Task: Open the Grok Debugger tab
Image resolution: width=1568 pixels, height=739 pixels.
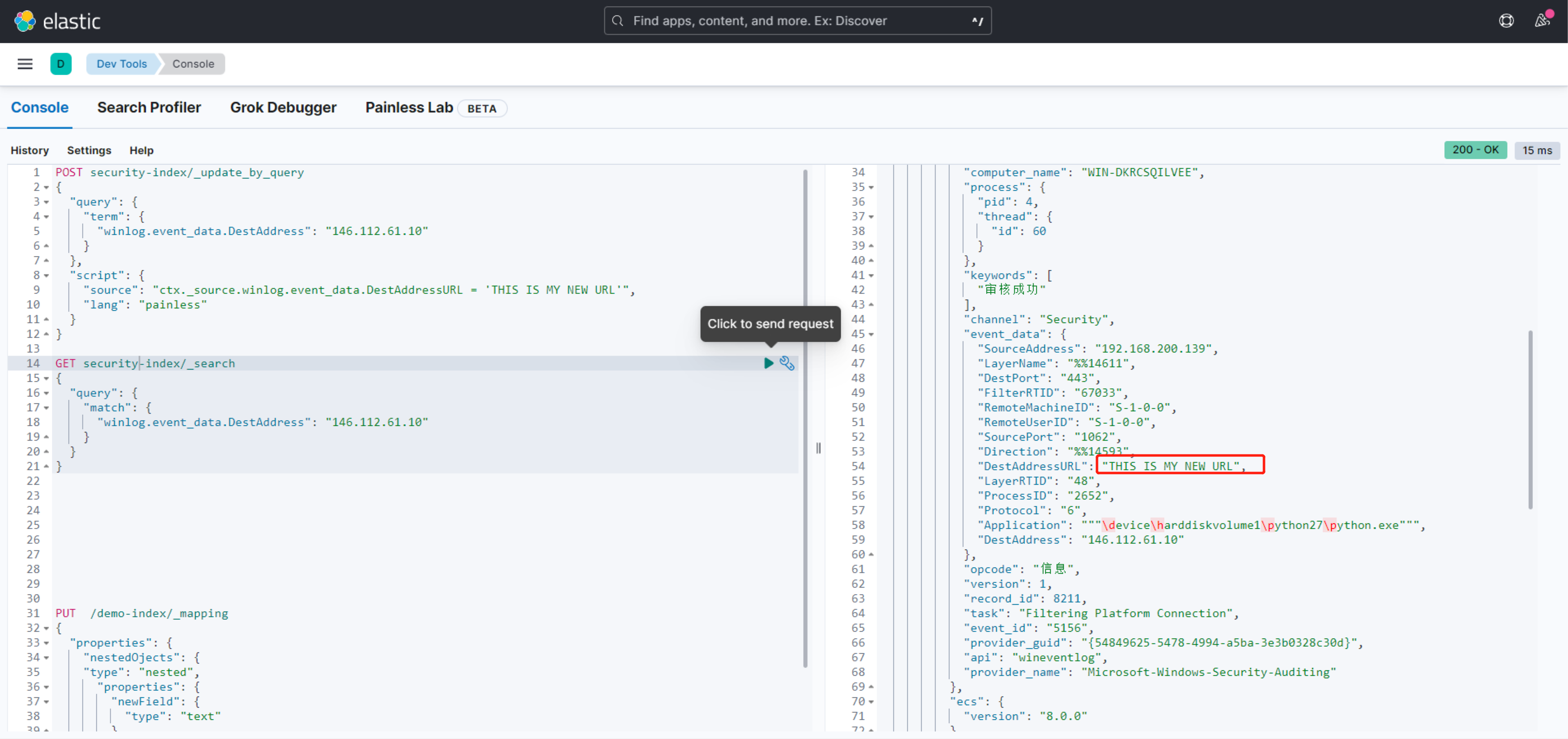Action: click(x=283, y=108)
